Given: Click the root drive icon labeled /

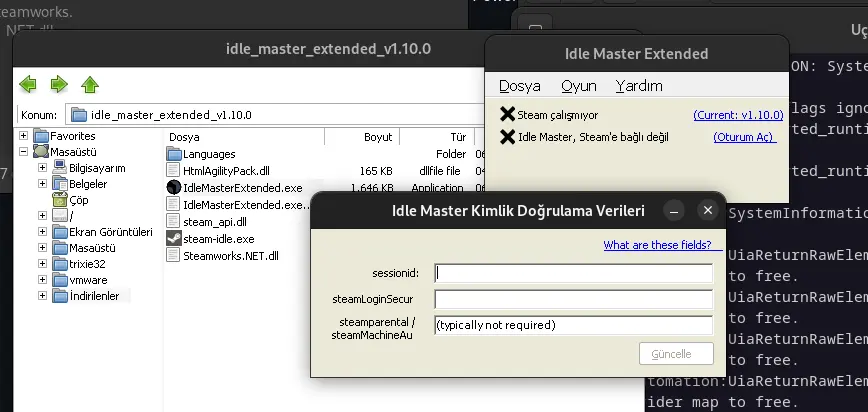Looking at the screenshot, I should [x=60, y=215].
